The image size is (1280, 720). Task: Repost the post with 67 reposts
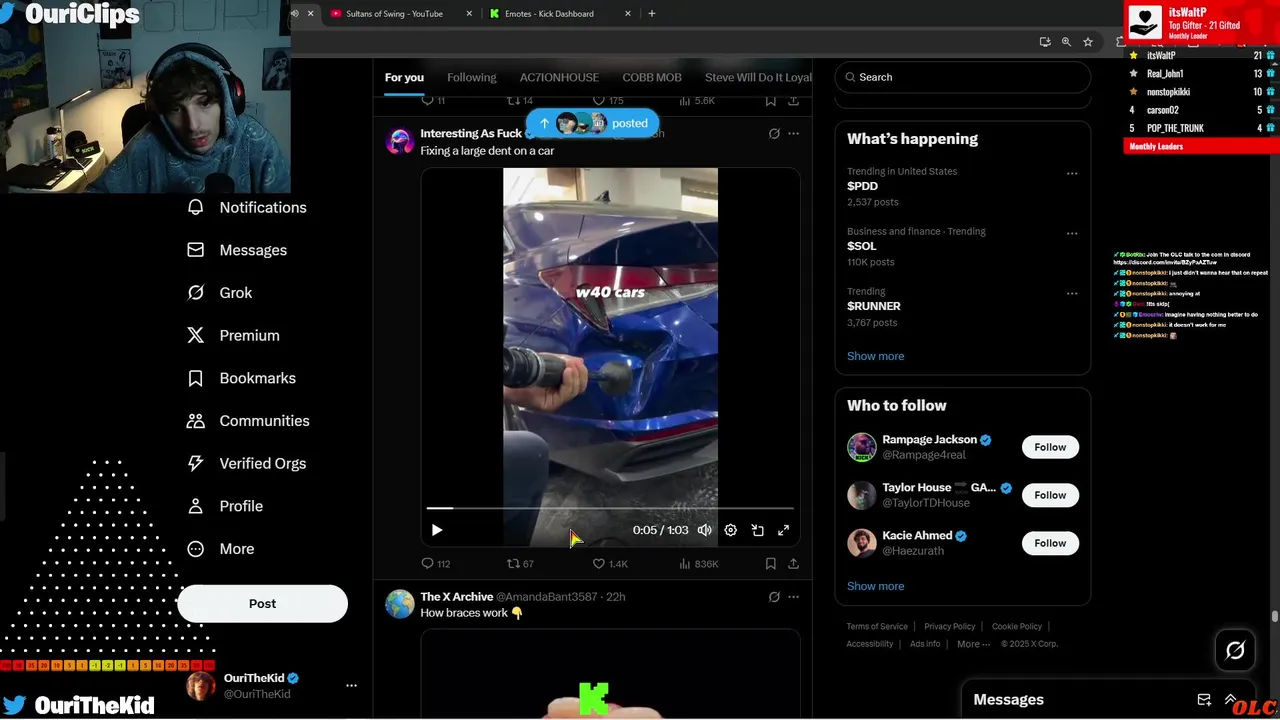coord(520,564)
